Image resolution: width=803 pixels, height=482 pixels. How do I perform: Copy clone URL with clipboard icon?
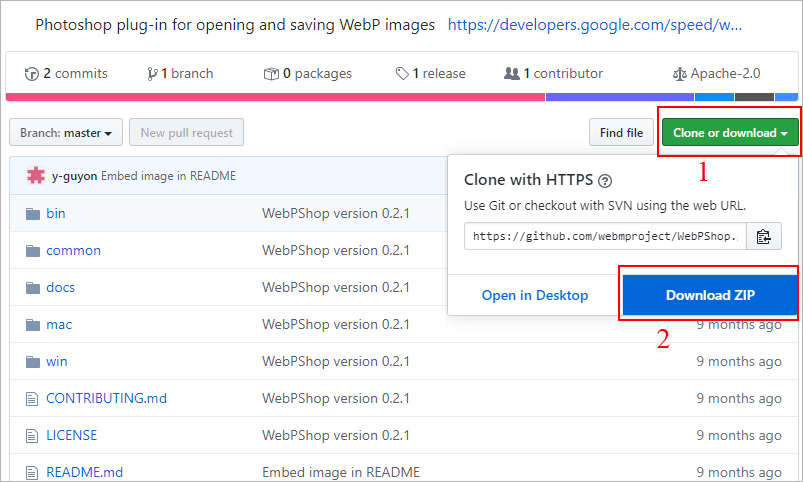(x=764, y=236)
